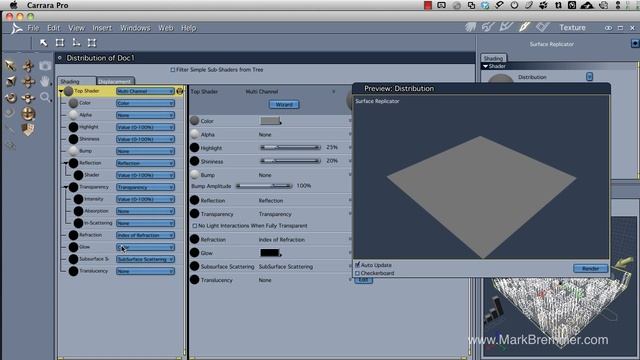
Task: Open the Refraction Index of Refraction dropdown
Action: pyautogui.click(x=145, y=235)
